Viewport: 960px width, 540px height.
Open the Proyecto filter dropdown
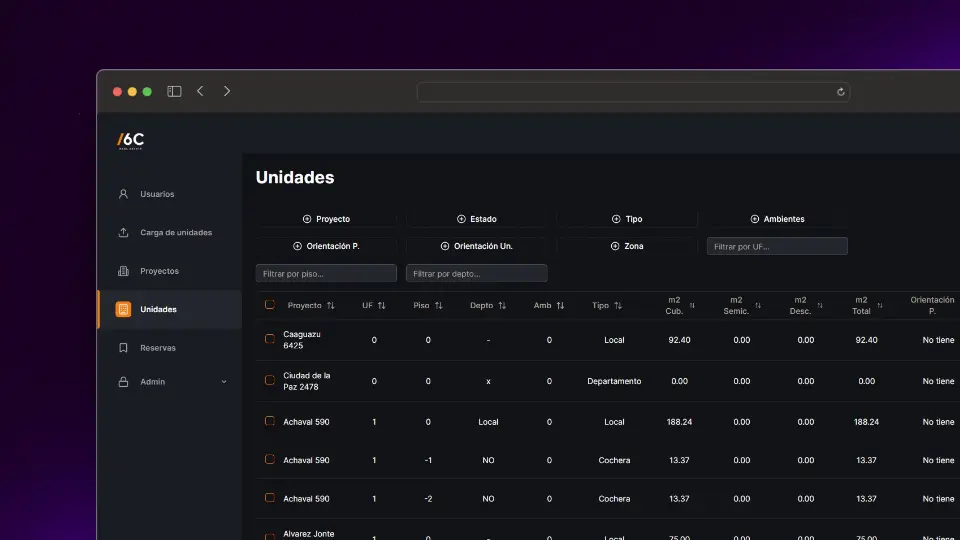[326, 219]
